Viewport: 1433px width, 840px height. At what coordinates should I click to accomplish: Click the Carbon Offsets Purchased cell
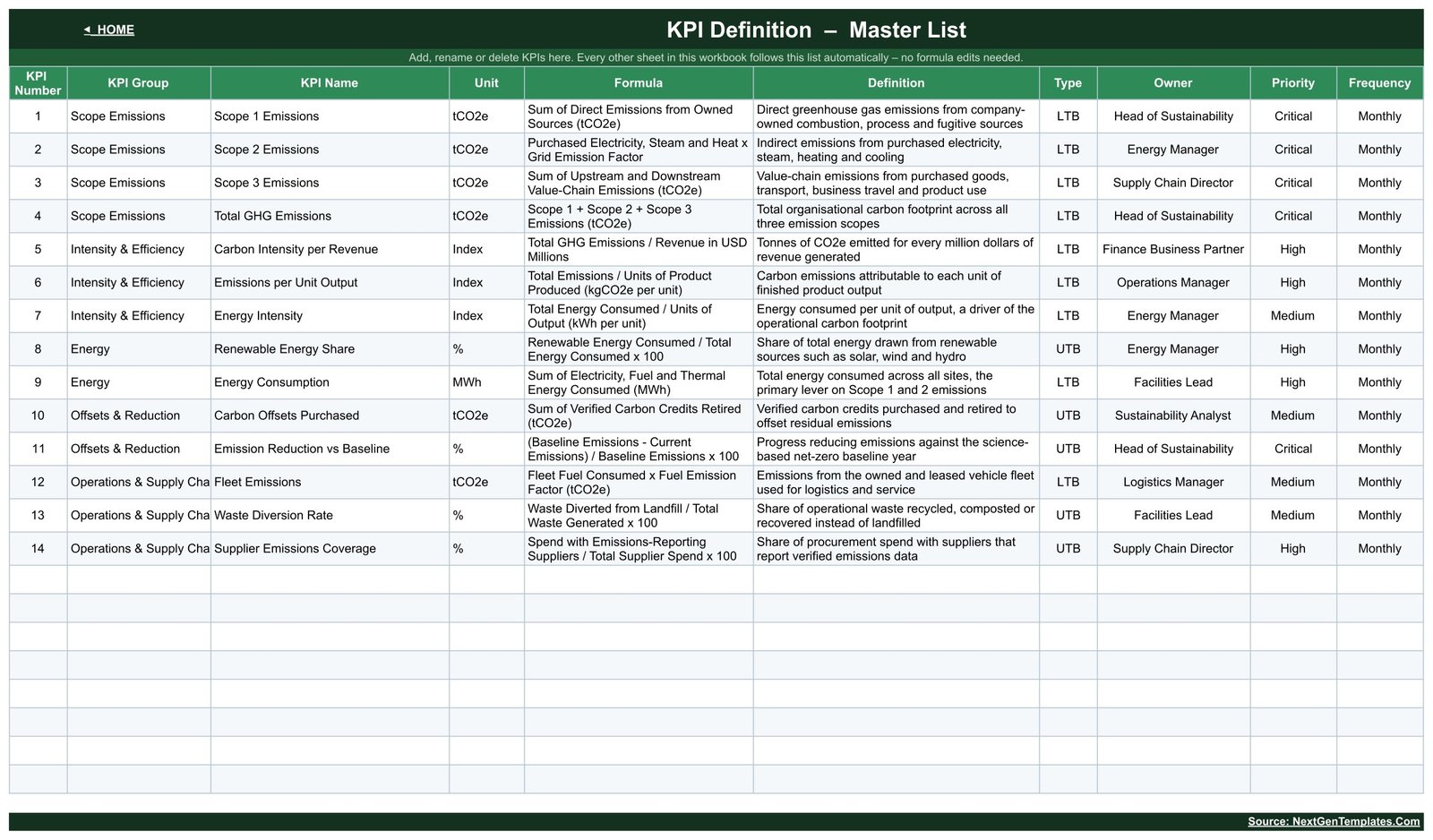(x=330, y=416)
